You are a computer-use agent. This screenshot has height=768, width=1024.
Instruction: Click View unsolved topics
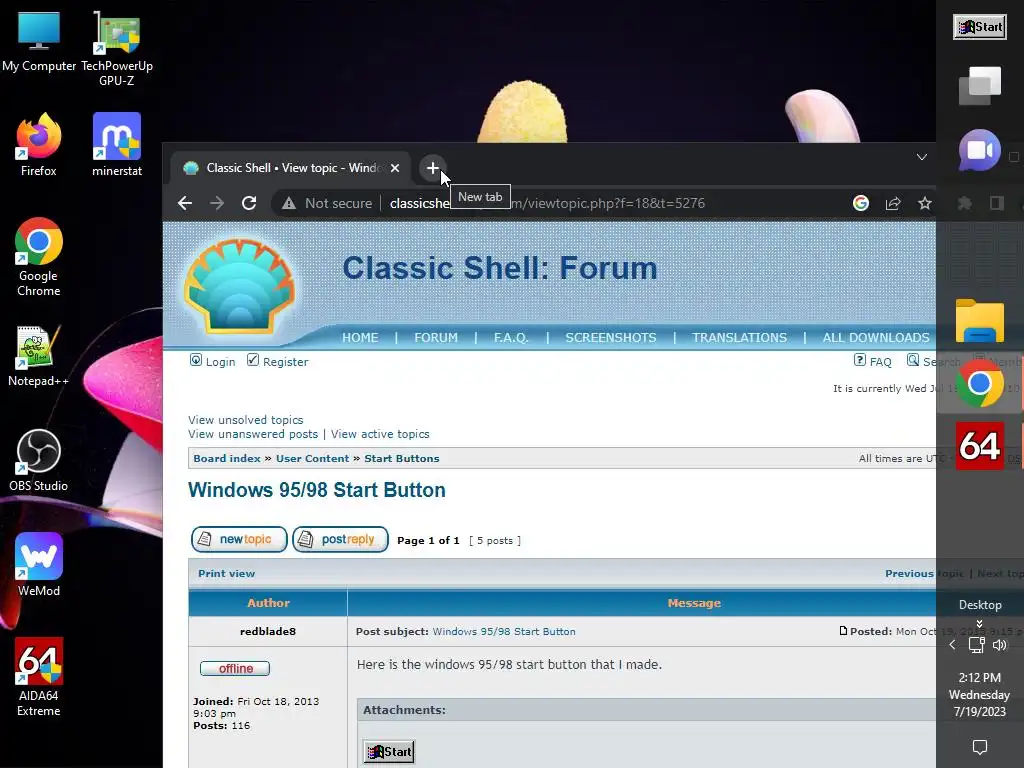(x=246, y=420)
